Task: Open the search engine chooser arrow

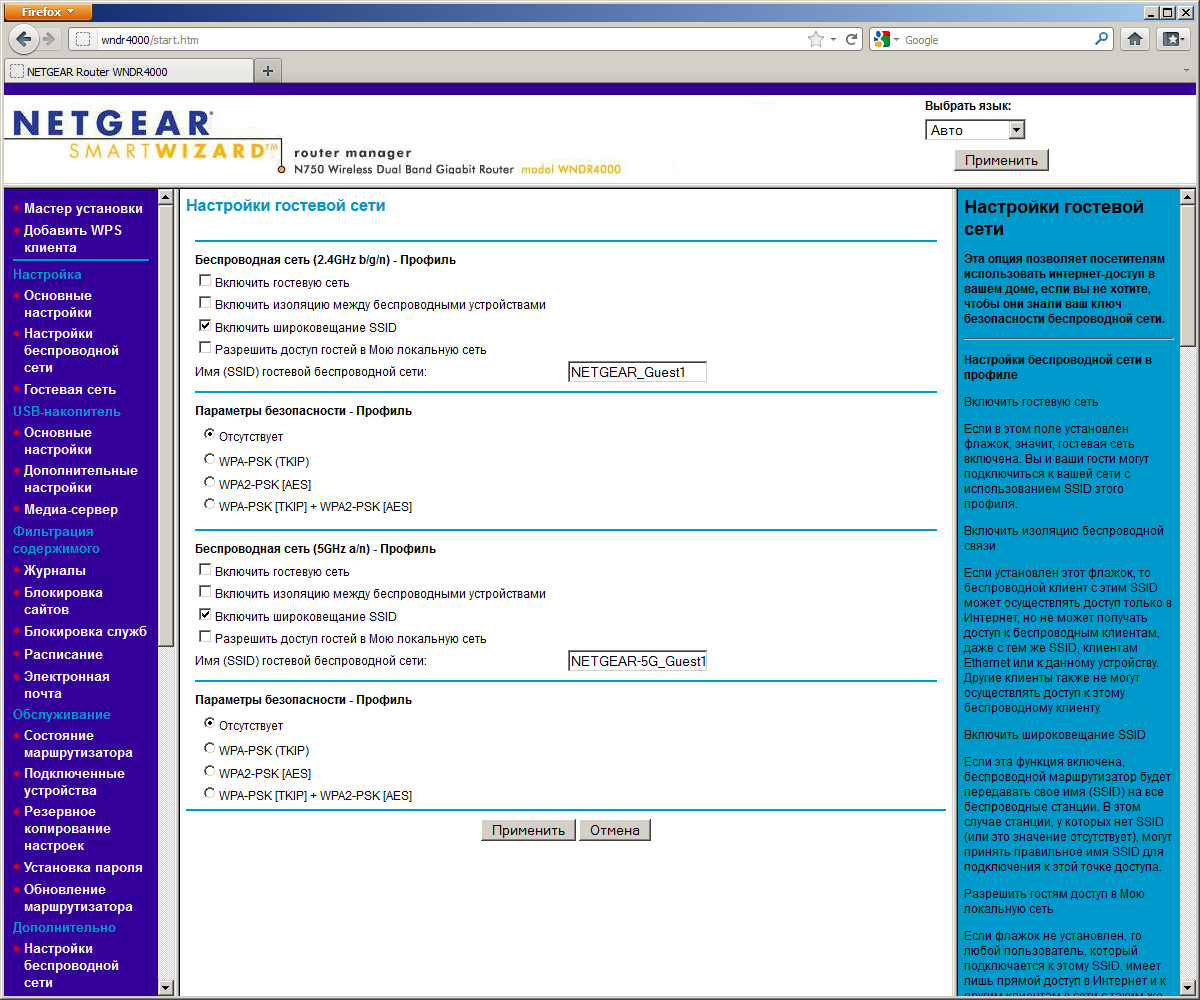Action: coord(897,40)
